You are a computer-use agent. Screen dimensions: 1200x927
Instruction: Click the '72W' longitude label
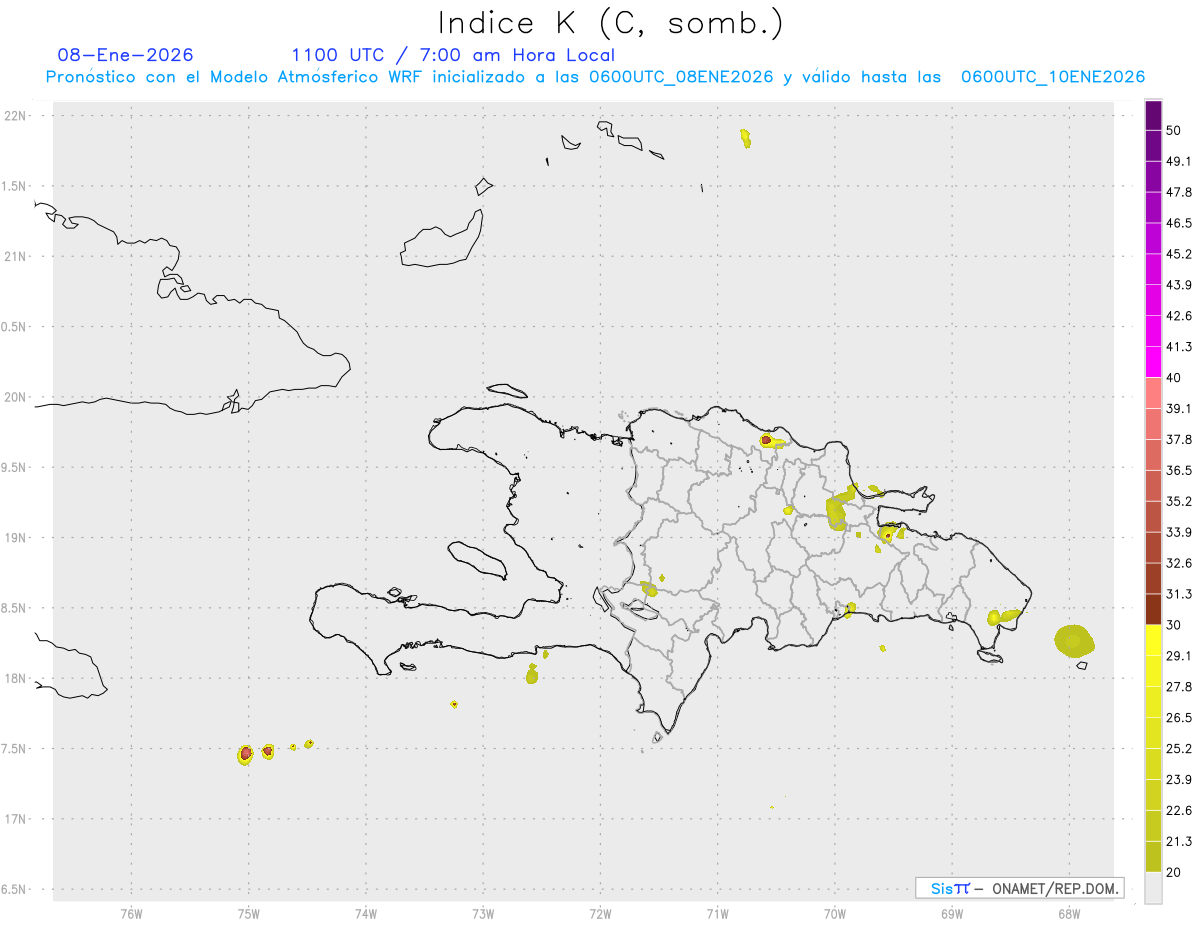coord(600,913)
